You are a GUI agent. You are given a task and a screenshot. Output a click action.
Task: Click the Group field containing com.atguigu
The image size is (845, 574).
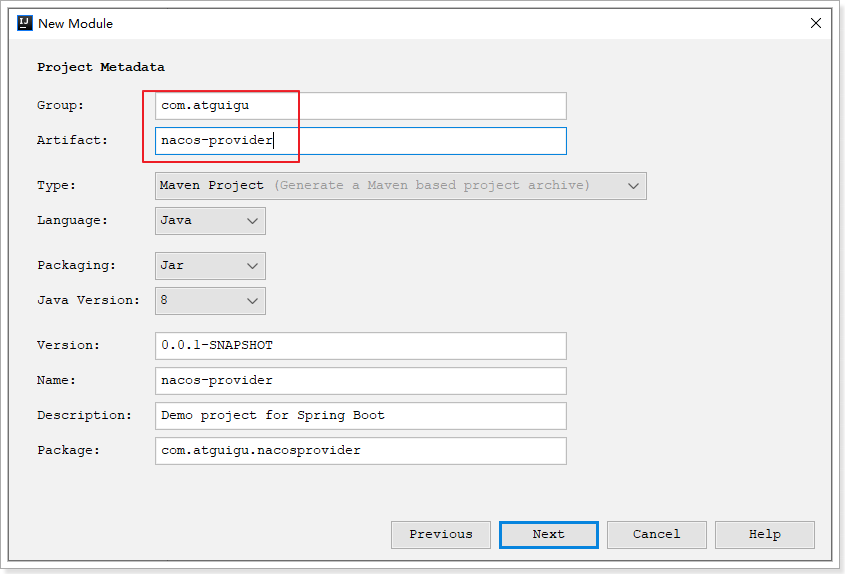[x=360, y=106]
